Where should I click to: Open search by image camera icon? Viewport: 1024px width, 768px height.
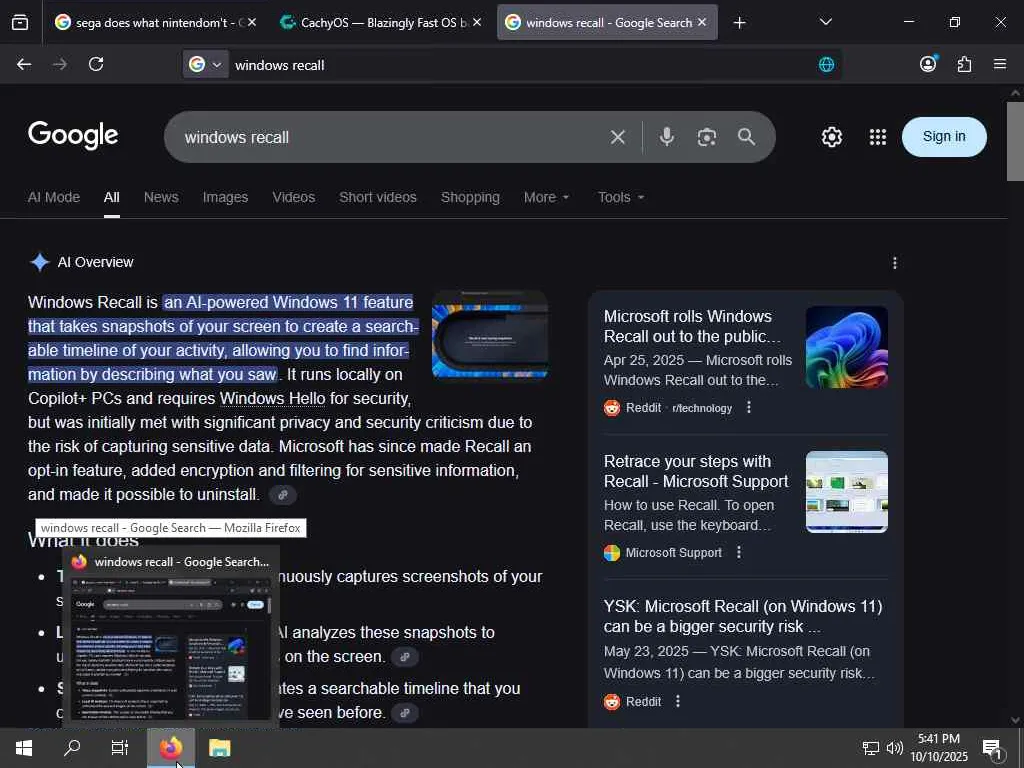click(707, 137)
